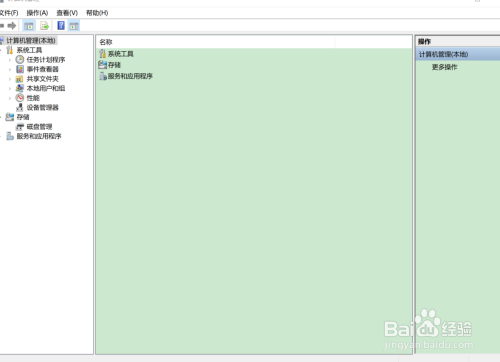Click the 事件查看器 icon in tree
500x362 pixels.
[x=20, y=69]
